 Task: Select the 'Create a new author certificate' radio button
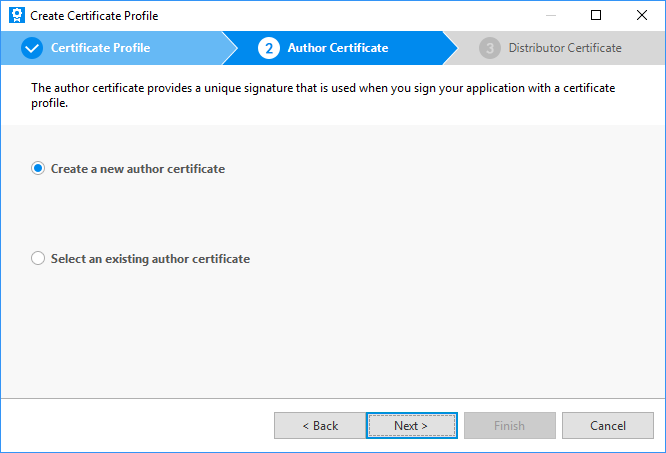39,169
